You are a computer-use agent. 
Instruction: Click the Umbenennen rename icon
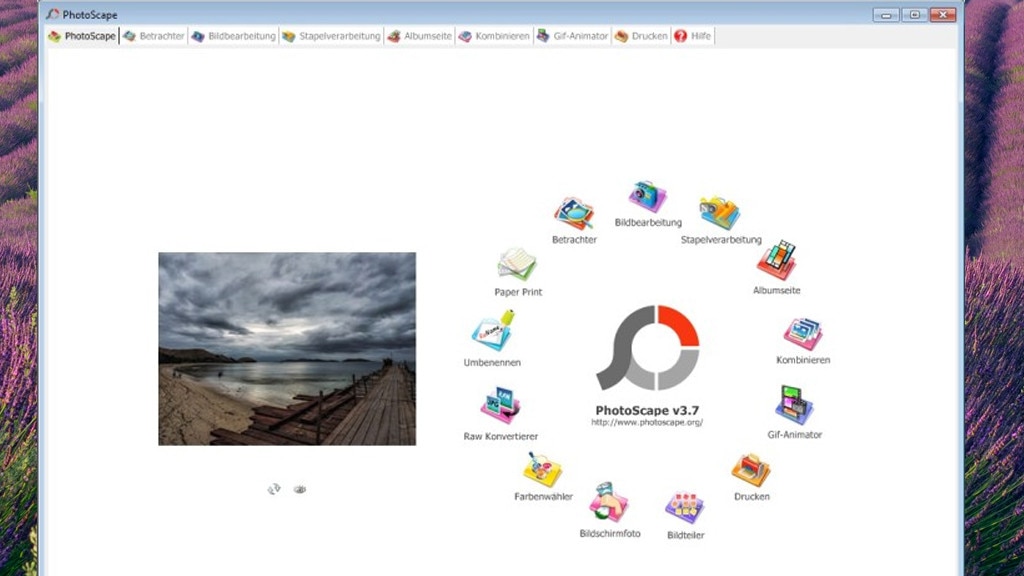pyautogui.click(x=492, y=333)
